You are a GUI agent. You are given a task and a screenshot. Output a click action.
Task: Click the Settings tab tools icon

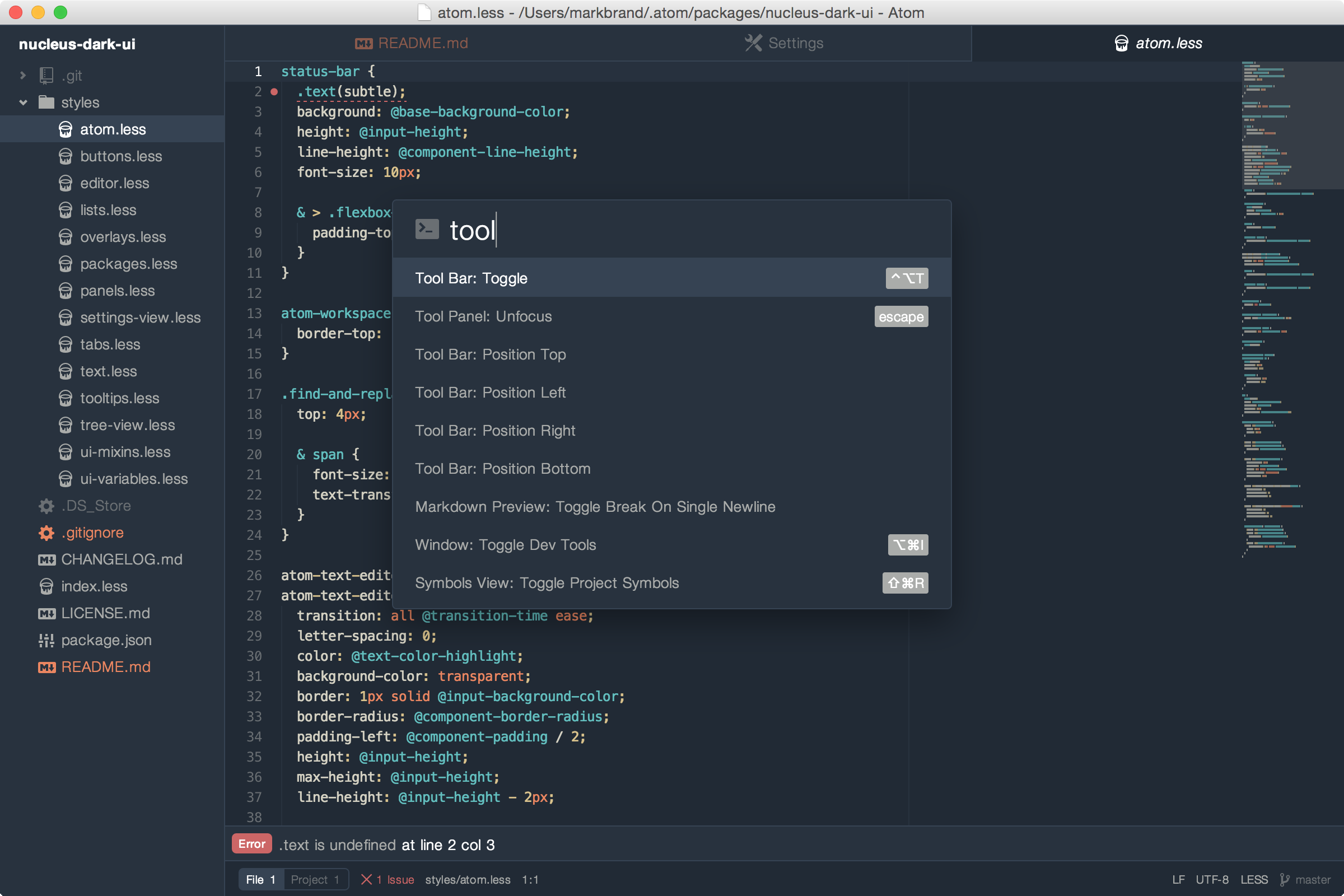[753, 43]
